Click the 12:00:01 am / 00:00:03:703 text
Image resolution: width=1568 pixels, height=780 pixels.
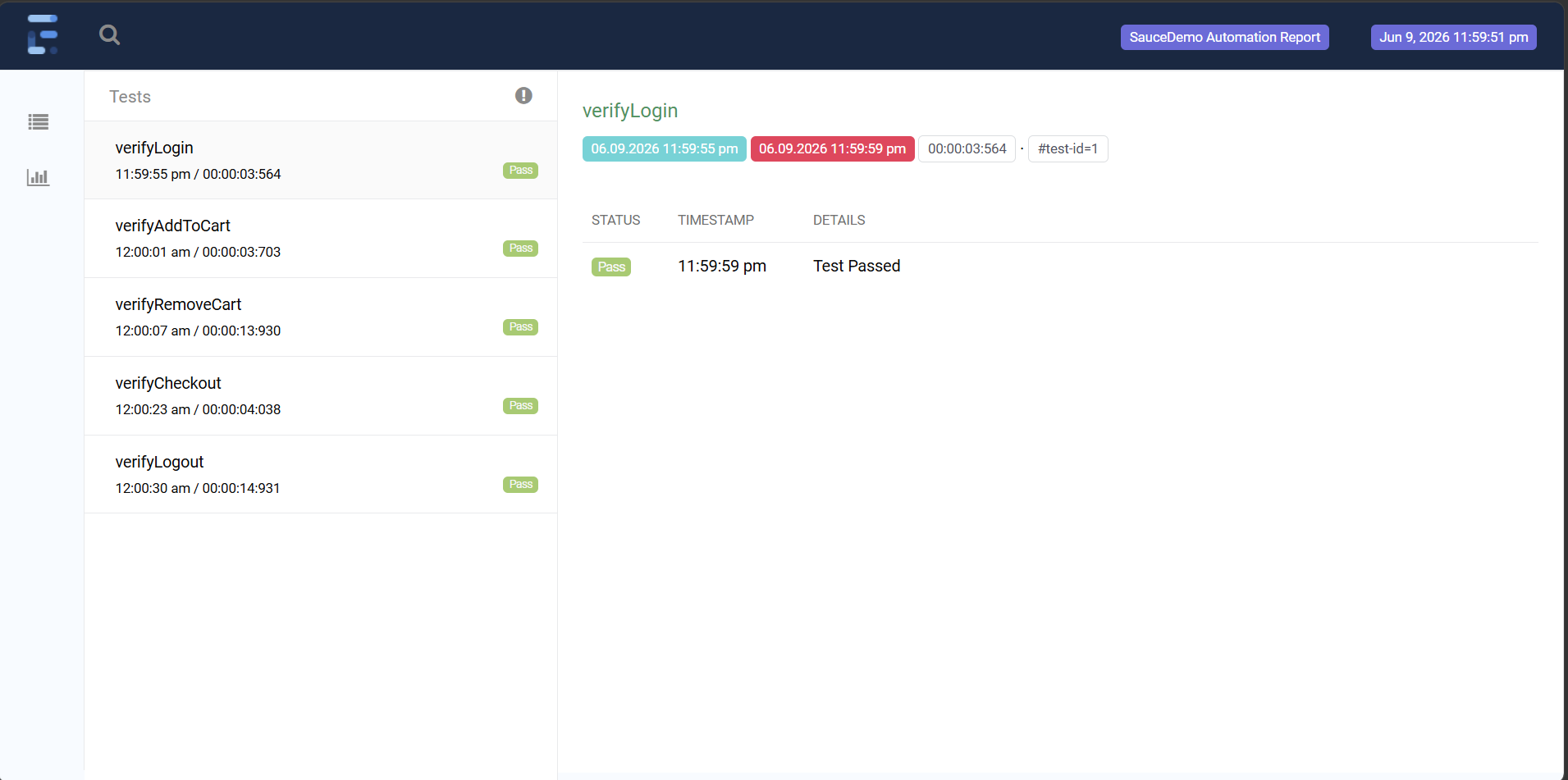[x=198, y=252]
